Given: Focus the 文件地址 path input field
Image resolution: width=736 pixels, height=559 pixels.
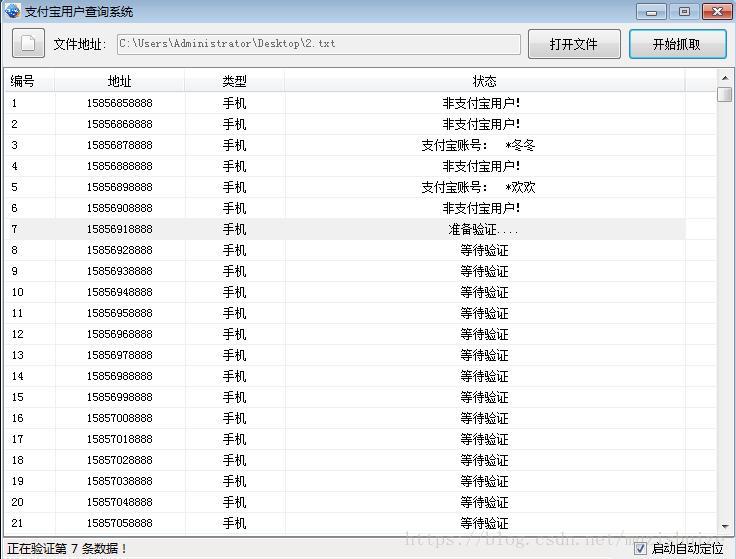Looking at the screenshot, I should (319, 44).
